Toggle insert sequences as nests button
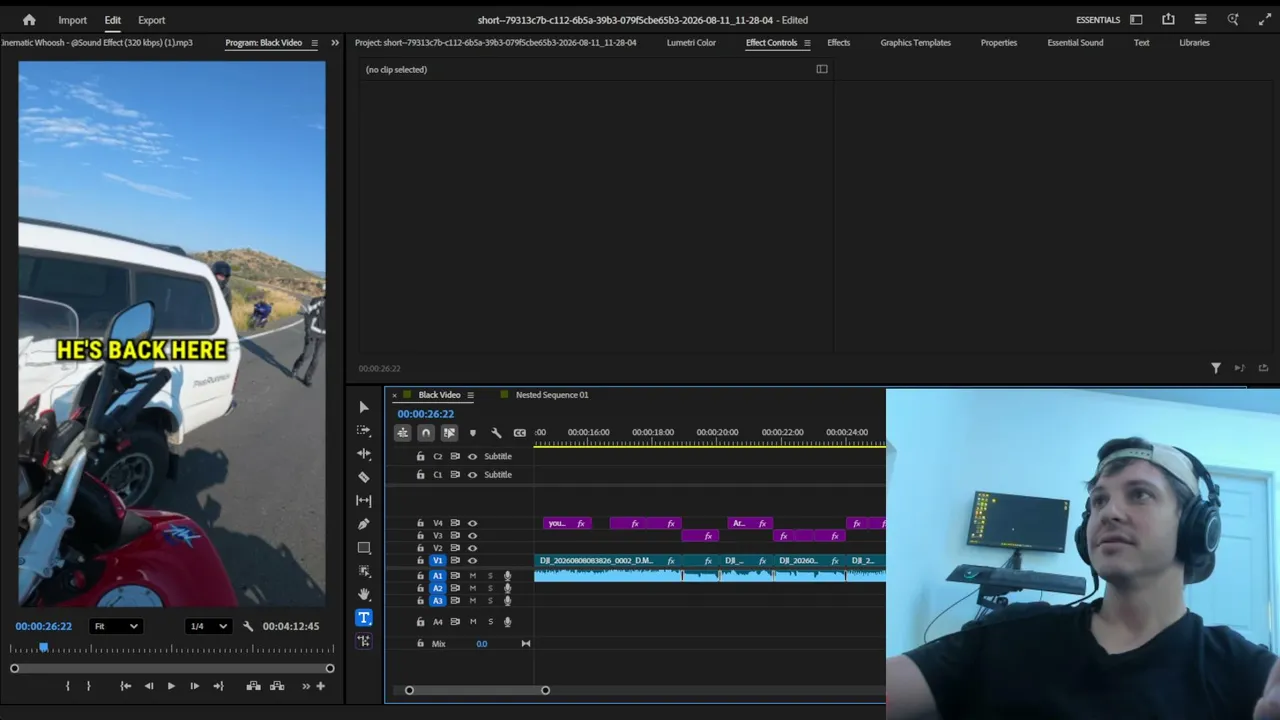The height and width of the screenshot is (720, 1280). (x=402, y=433)
